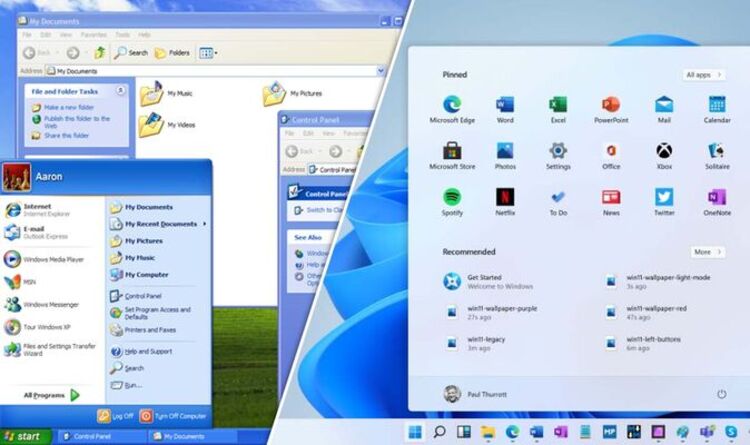The image size is (750, 445).
Task: Open MSN from XP Start menu
Action: pyautogui.click(x=20, y=282)
